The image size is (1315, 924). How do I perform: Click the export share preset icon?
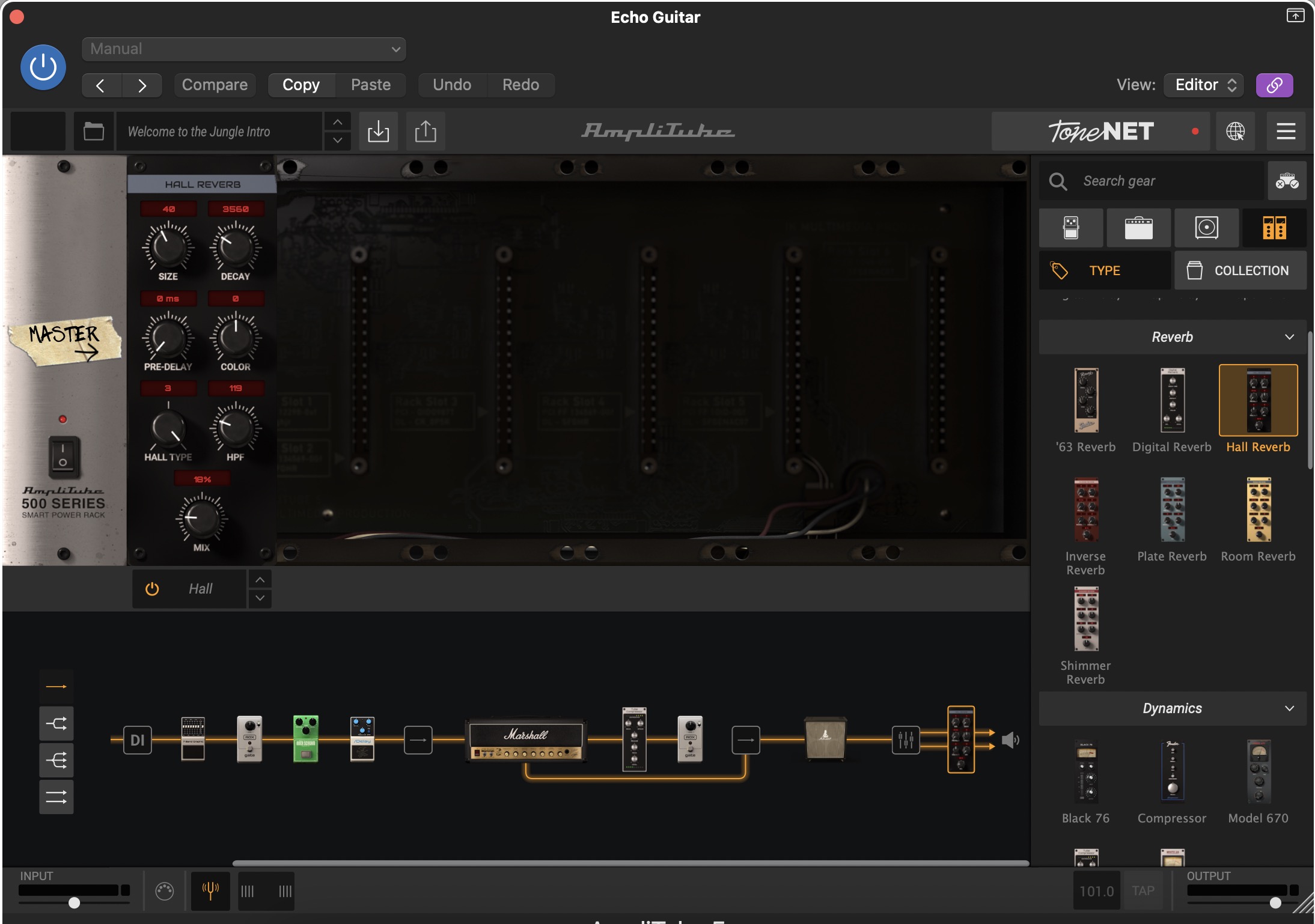coord(426,131)
